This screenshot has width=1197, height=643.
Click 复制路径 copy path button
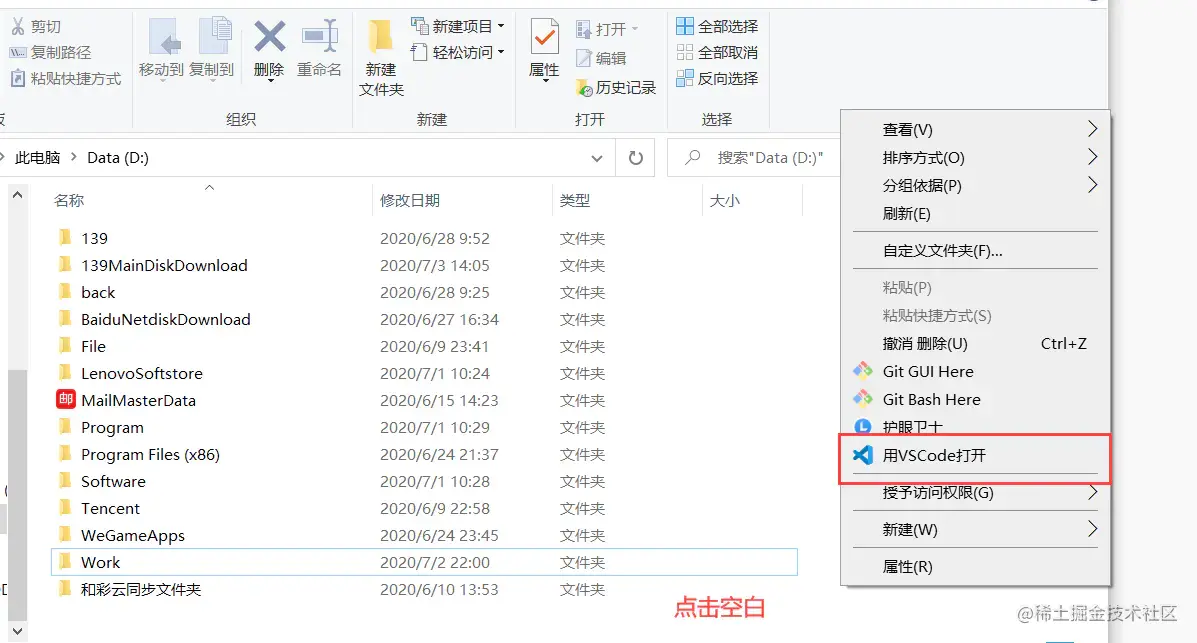(50, 53)
